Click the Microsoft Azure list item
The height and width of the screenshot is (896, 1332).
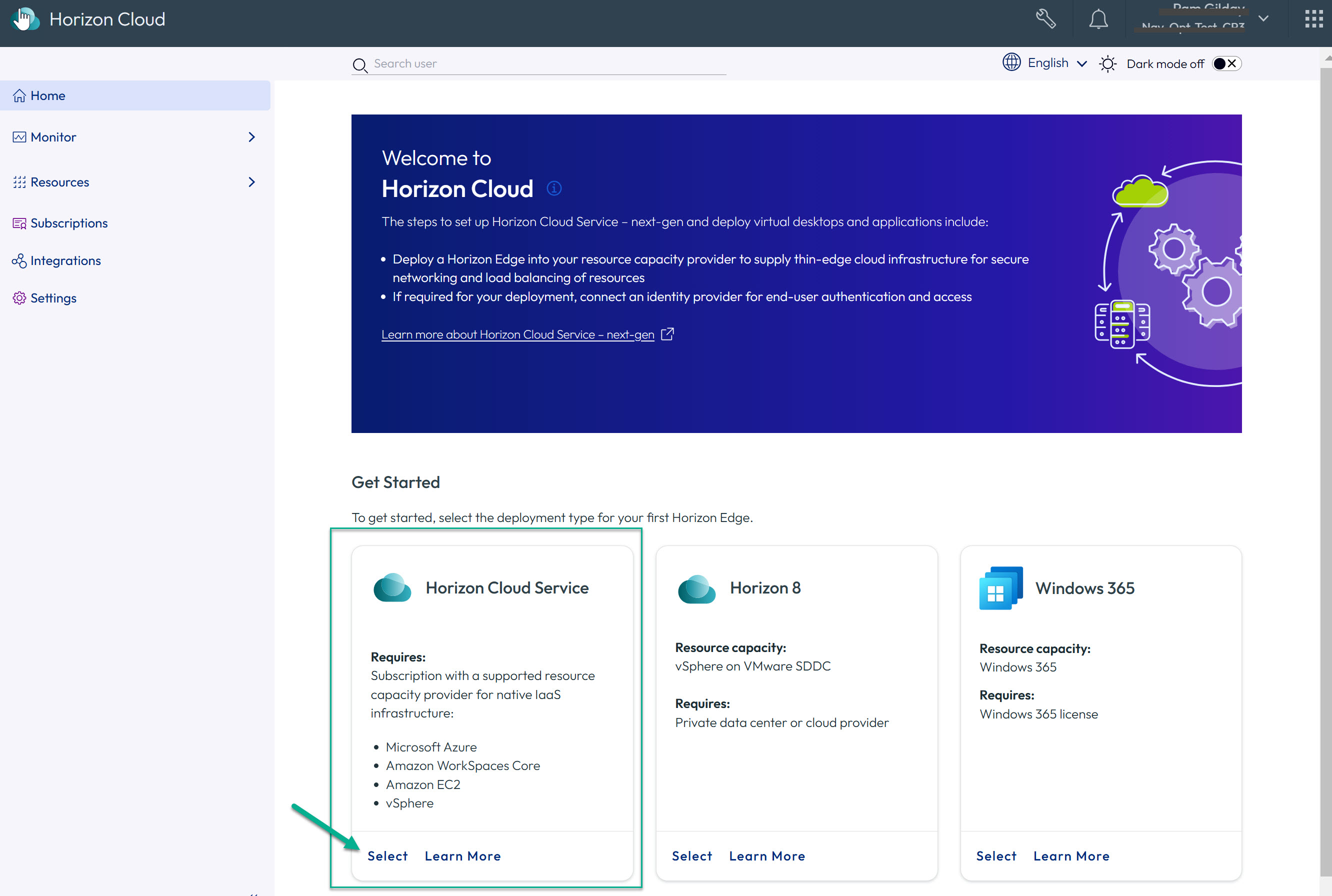pos(431,747)
